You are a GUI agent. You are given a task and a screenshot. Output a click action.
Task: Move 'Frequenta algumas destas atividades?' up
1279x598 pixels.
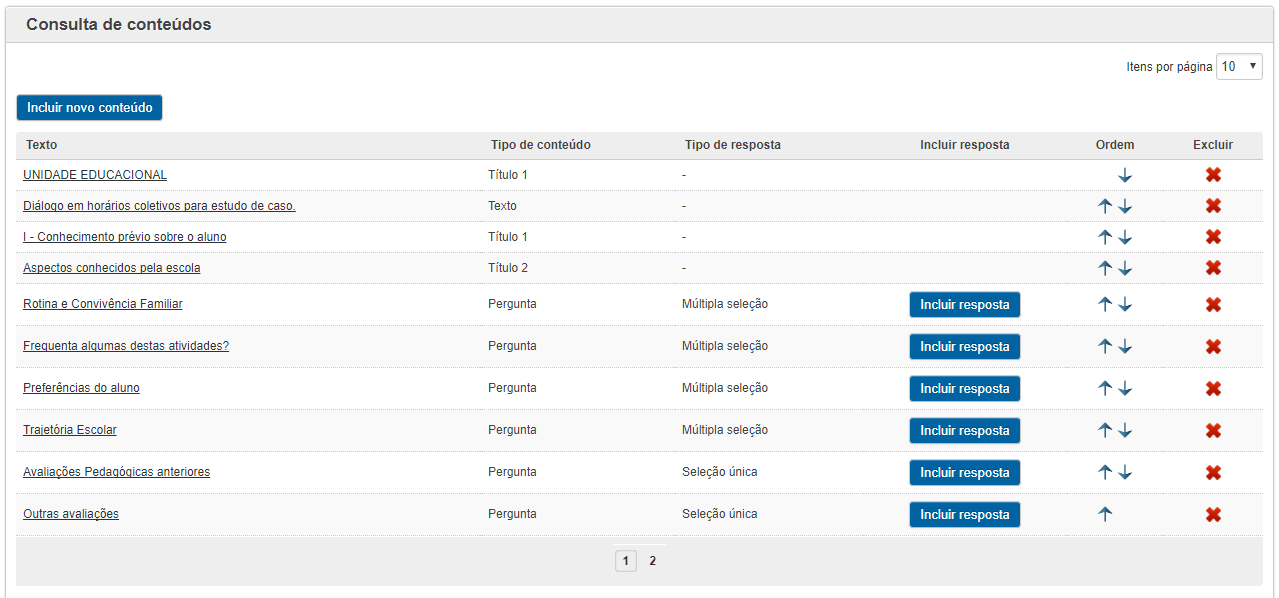[x=1105, y=346]
